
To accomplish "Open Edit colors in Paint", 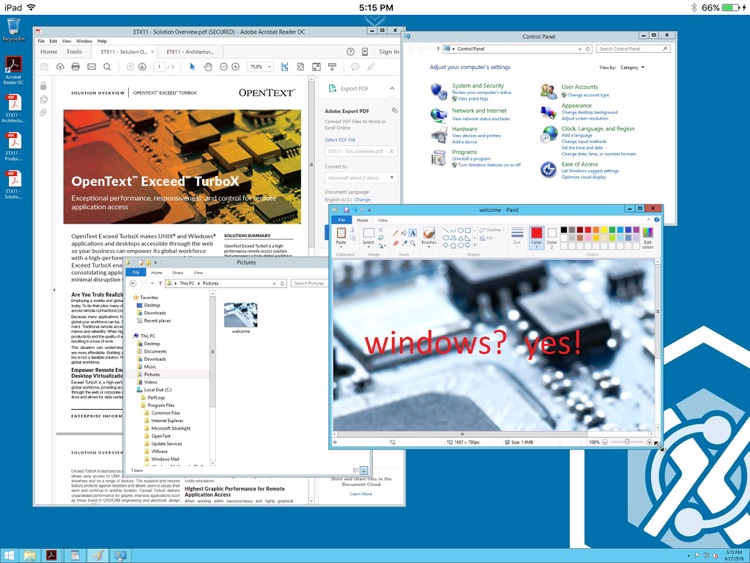I will tap(647, 237).
